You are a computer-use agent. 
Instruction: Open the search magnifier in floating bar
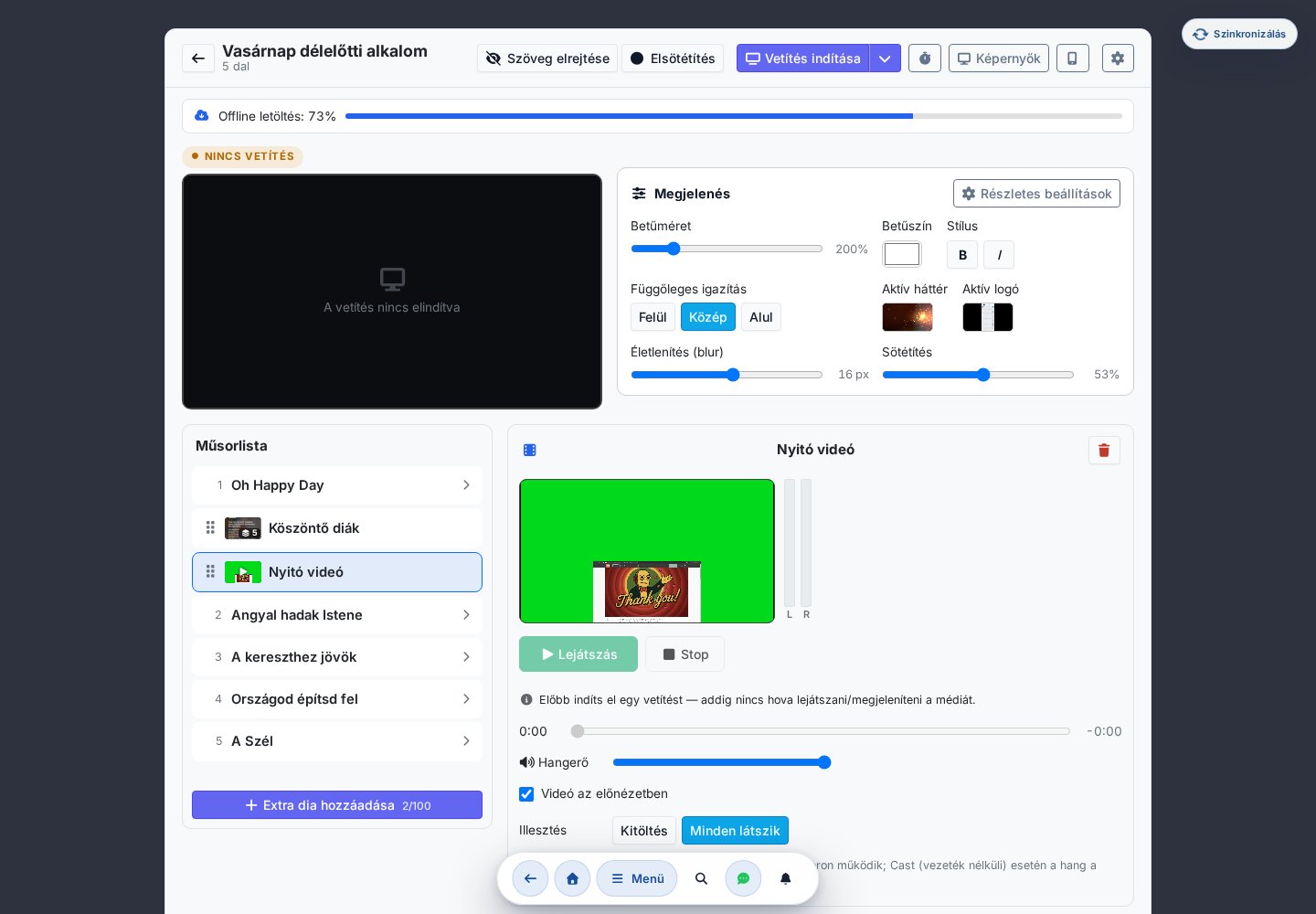pyautogui.click(x=701, y=878)
